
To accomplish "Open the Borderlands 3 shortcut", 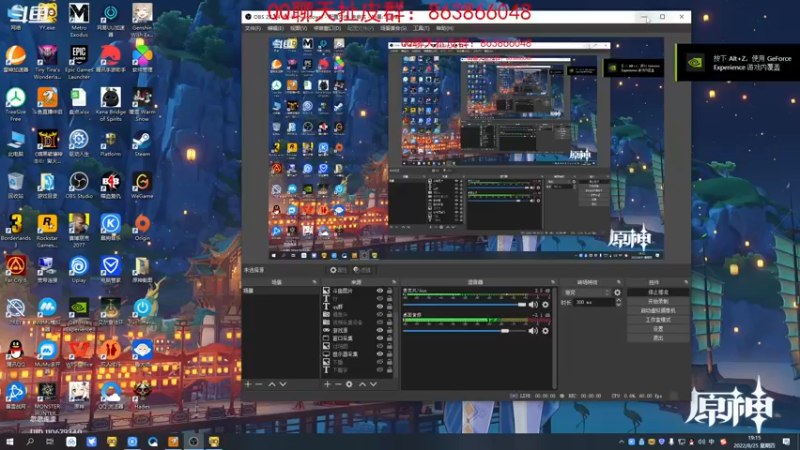I will click(16, 231).
